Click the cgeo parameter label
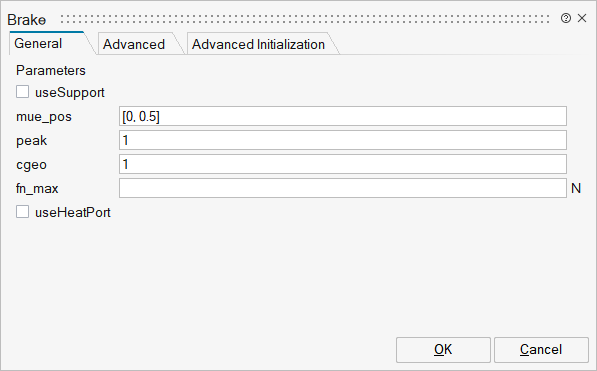The width and height of the screenshot is (597, 371). click(x=31, y=165)
